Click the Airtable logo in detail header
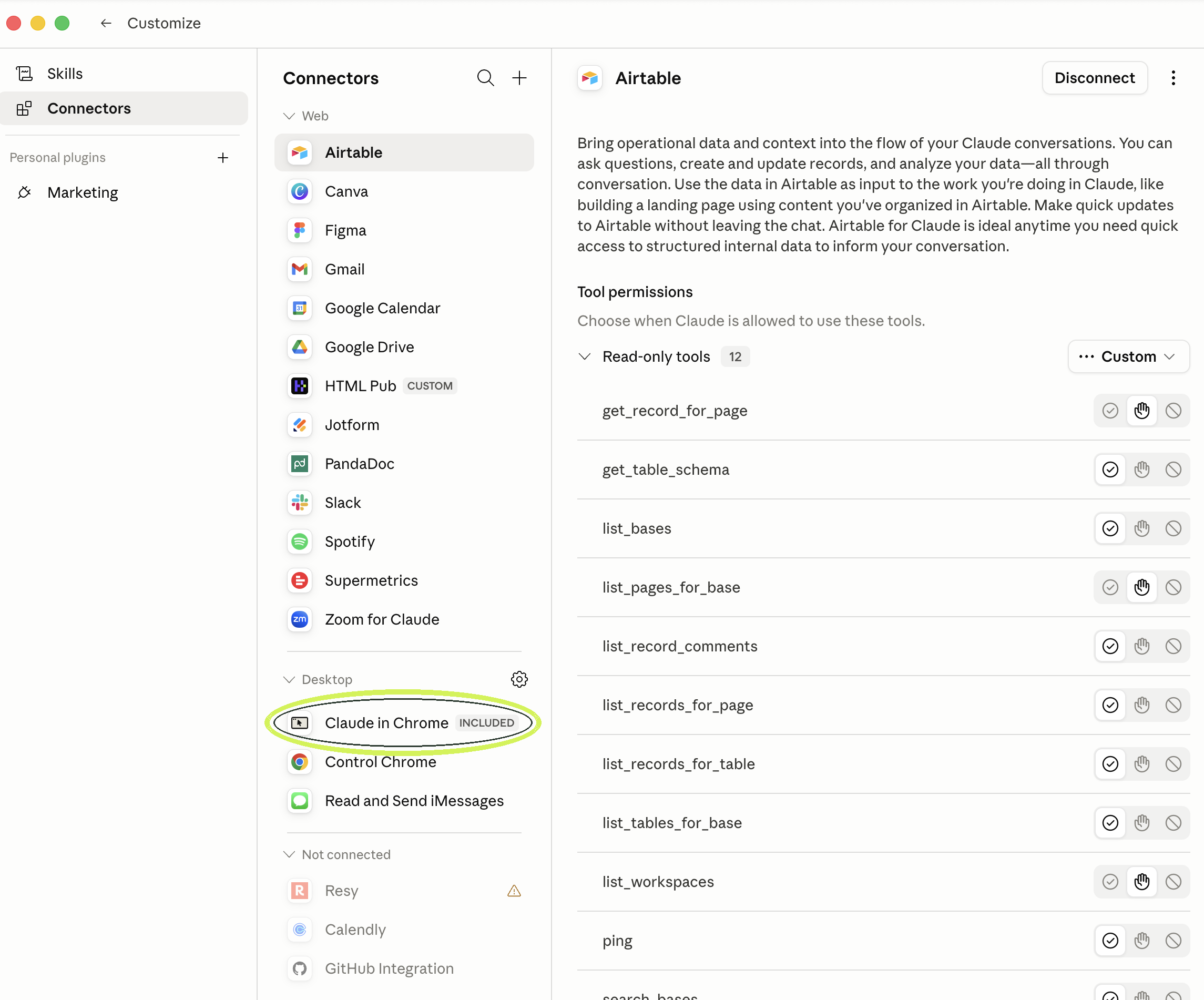1204x1000 pixels. pos(589,78)
